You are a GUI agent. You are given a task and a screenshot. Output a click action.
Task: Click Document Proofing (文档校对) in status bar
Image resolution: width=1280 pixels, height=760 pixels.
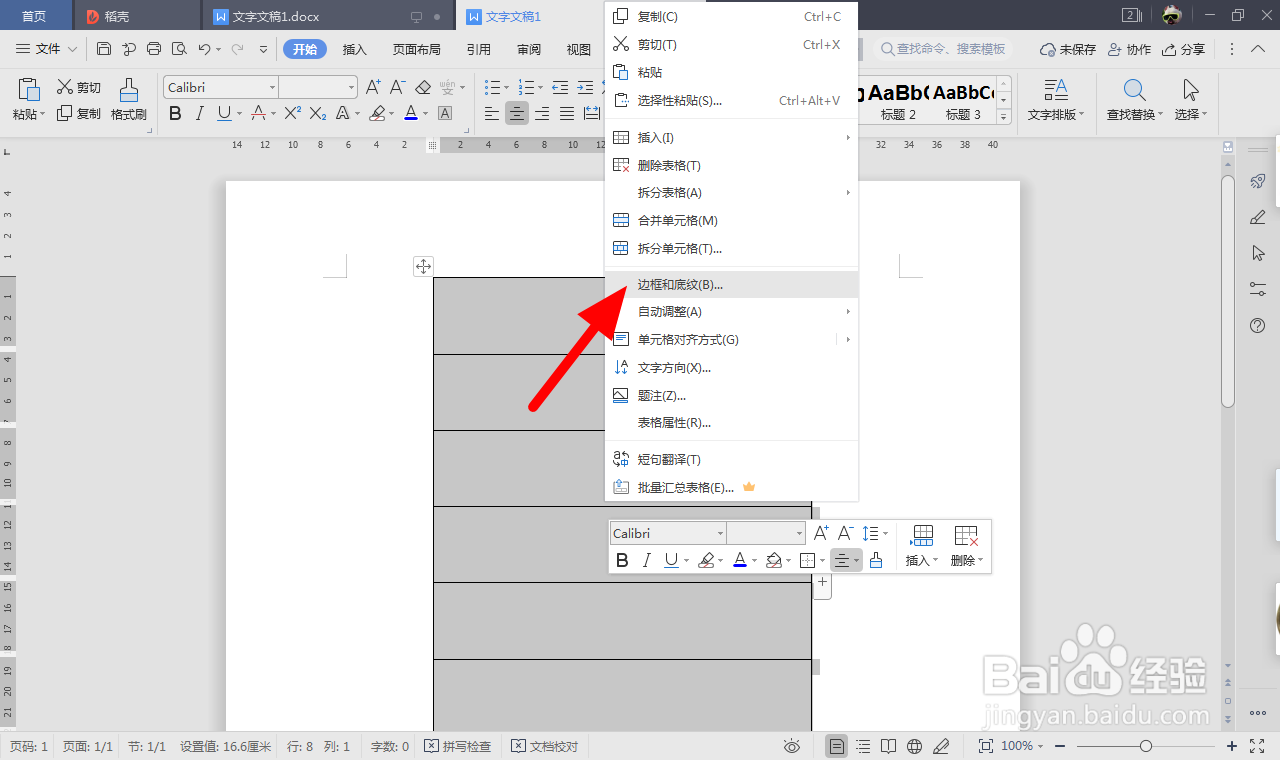point(545,746)
